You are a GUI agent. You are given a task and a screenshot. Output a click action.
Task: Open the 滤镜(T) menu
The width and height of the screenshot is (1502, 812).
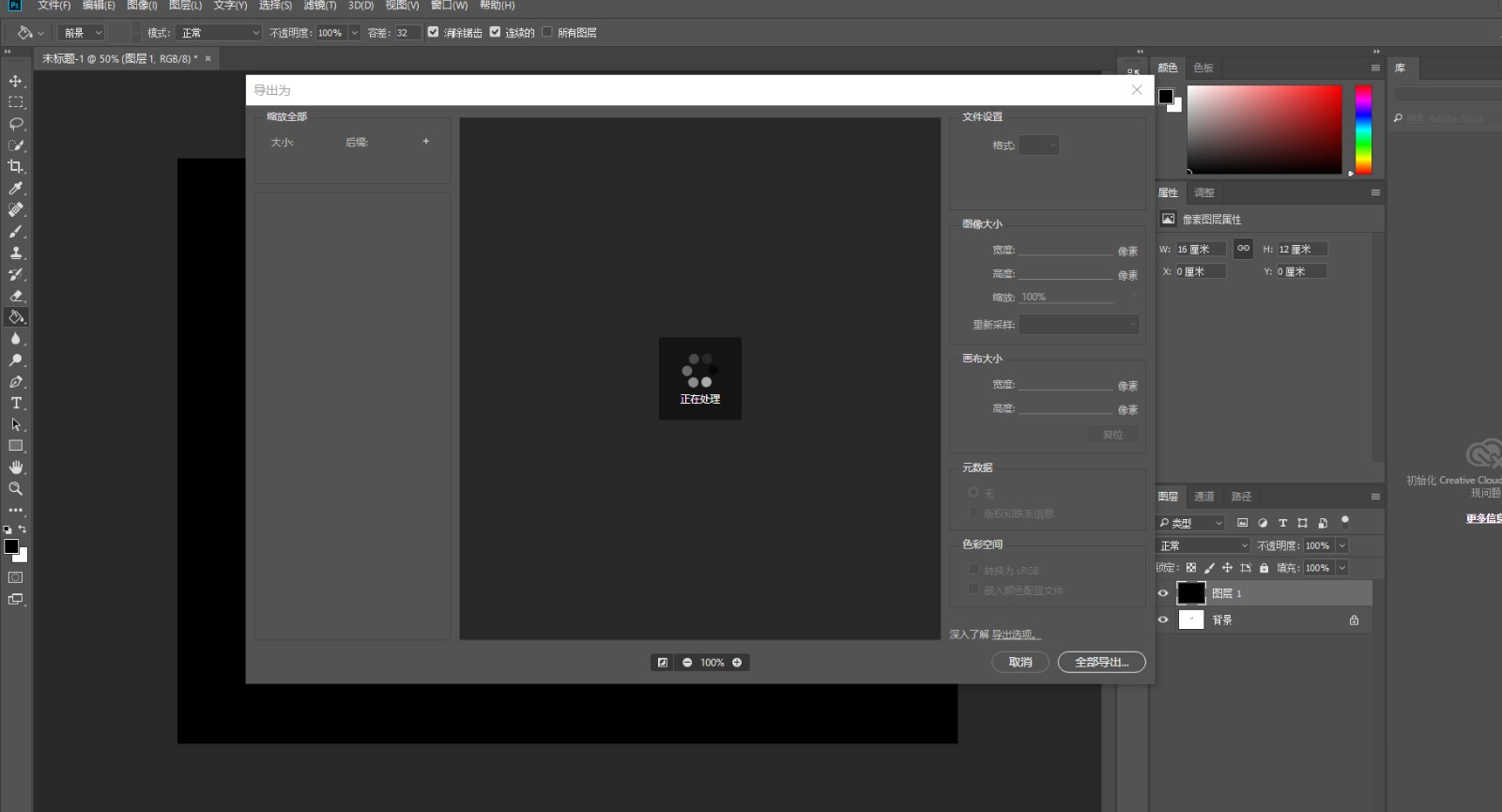pos(319,6)
